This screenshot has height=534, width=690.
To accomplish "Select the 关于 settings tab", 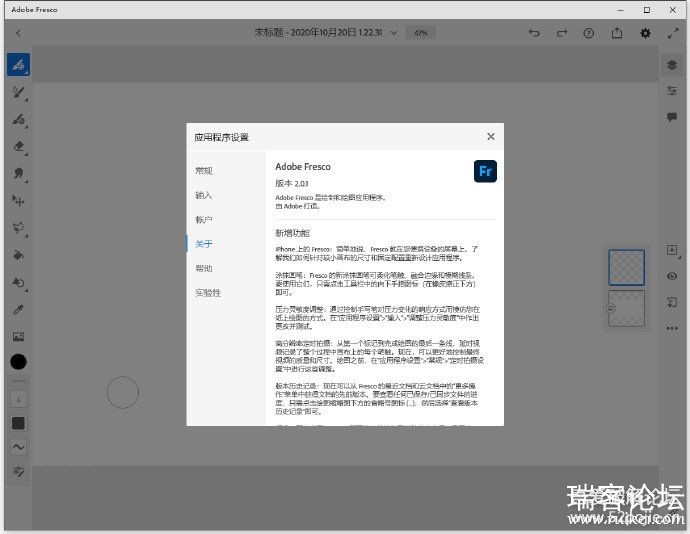I will pos(204,244).
